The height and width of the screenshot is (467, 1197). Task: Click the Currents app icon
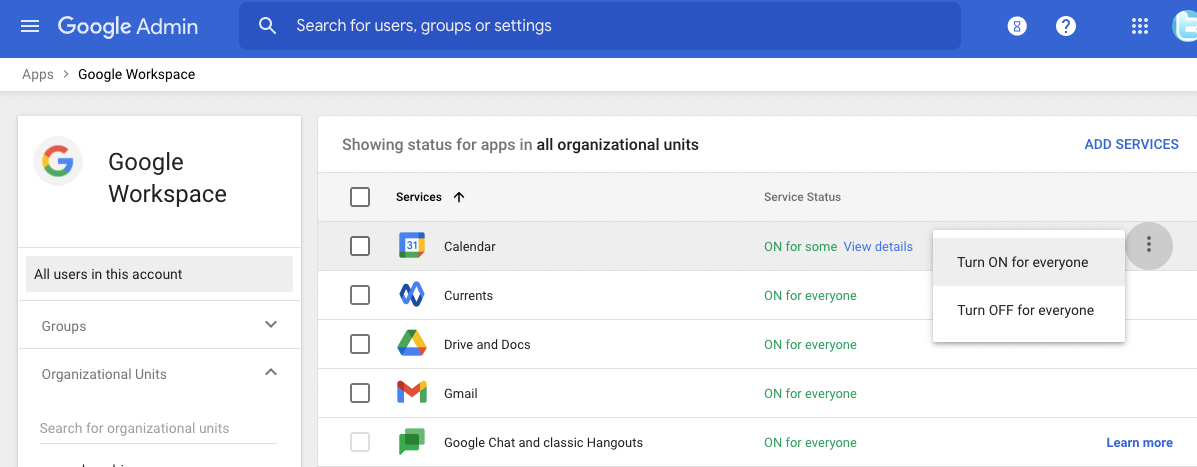coord(411,295)
